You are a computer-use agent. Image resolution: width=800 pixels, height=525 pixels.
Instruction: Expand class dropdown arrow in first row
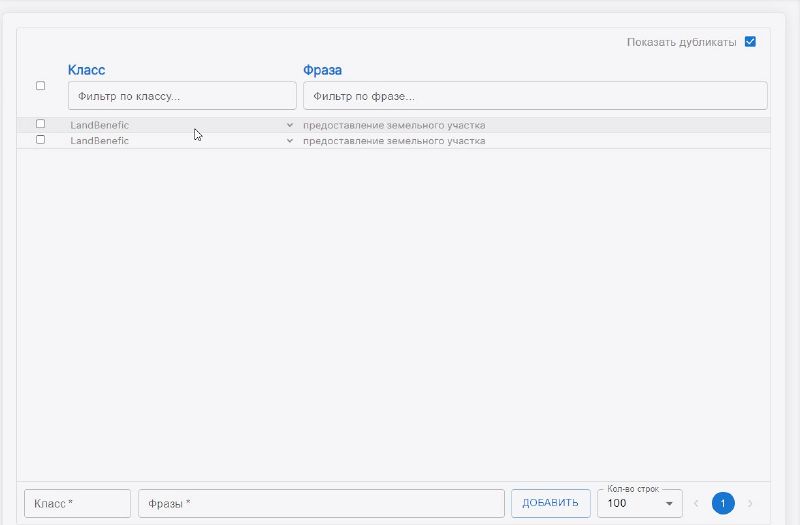click(x=290, y=125)
